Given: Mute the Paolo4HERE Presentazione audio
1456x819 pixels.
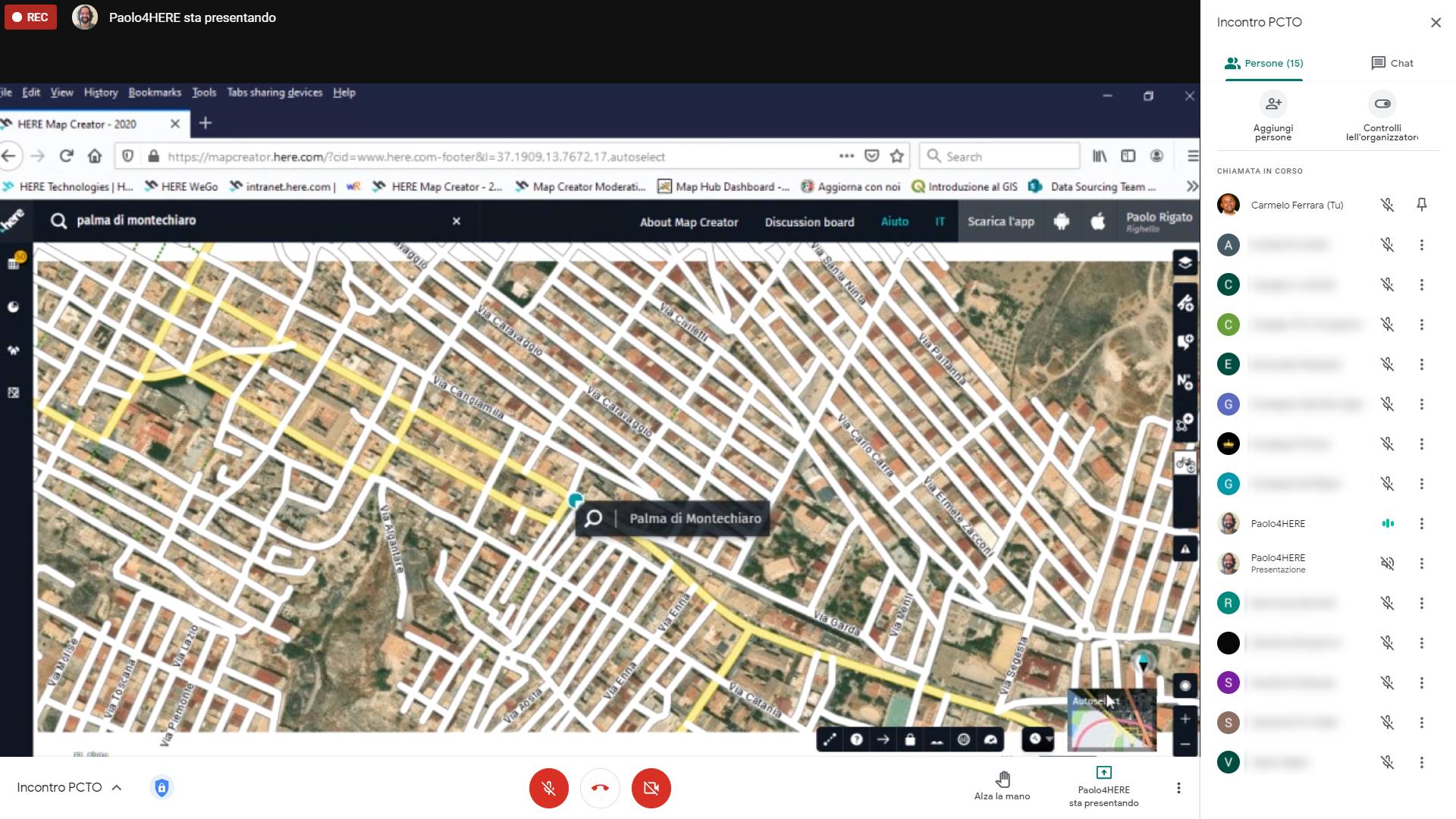Looking at the screenshot, I should [x=1387, y=563].
